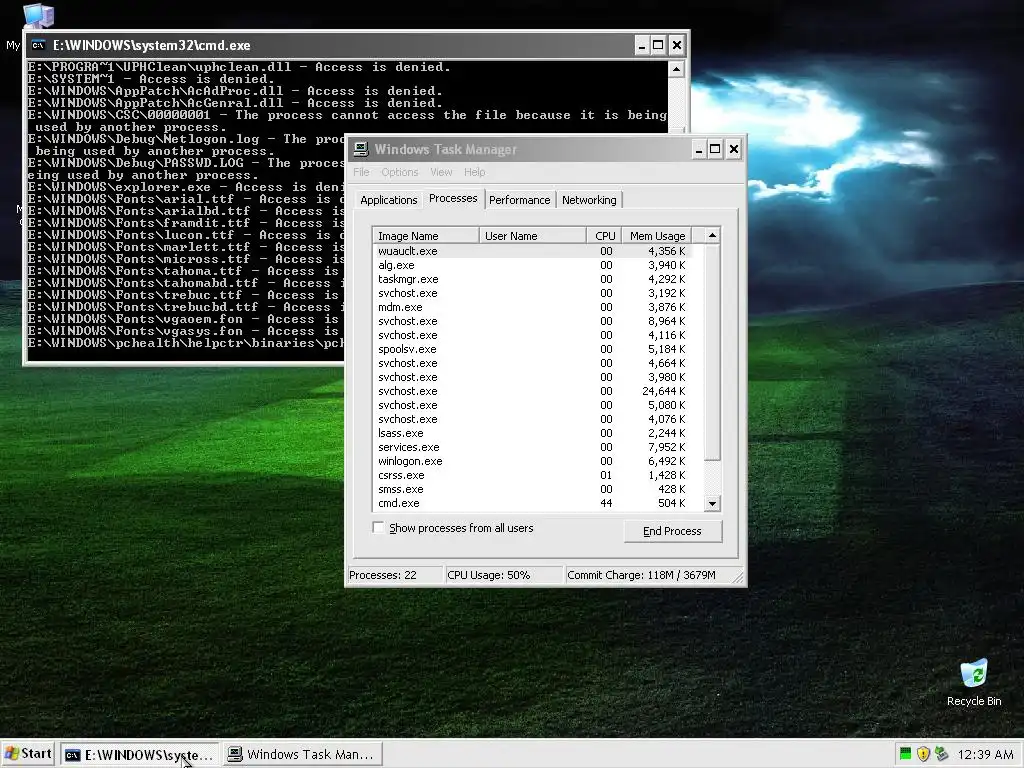Select the spoolsv.exe process
Viewport: 1024px width, 768px height.
click(532, 349)
